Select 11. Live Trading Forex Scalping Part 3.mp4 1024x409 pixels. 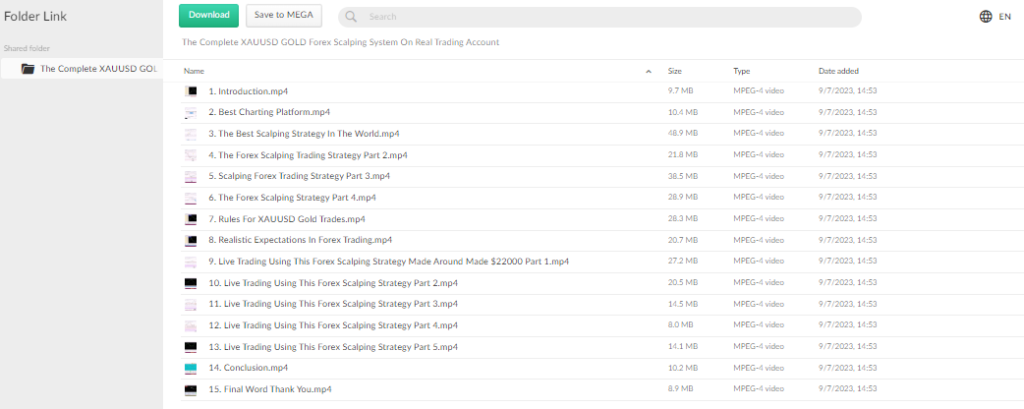[333, 304]
